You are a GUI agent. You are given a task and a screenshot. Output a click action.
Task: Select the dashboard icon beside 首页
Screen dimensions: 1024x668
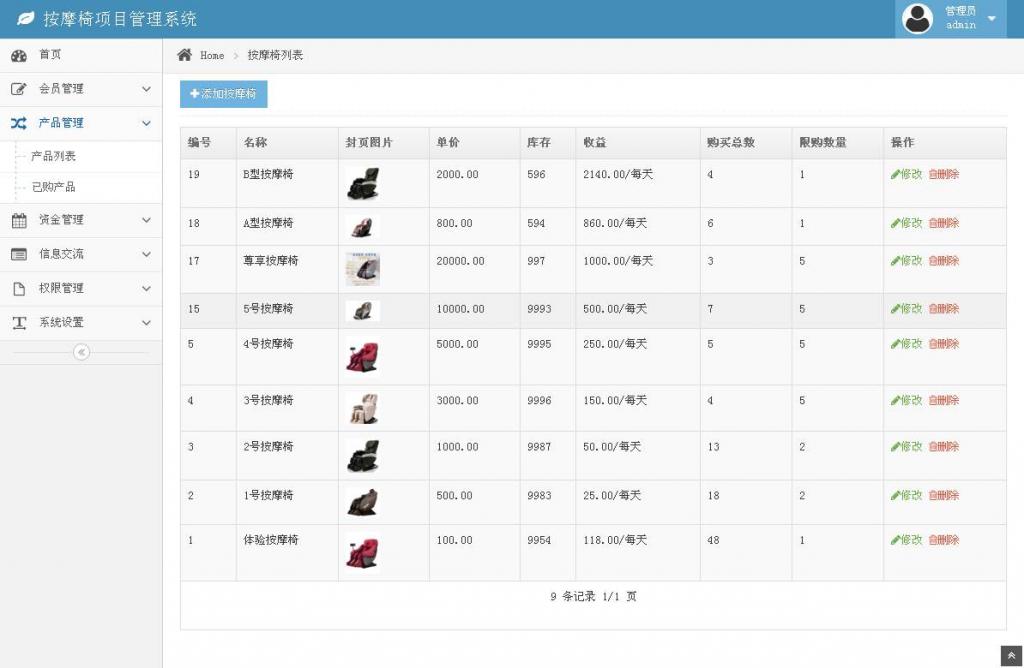point(21,55)
